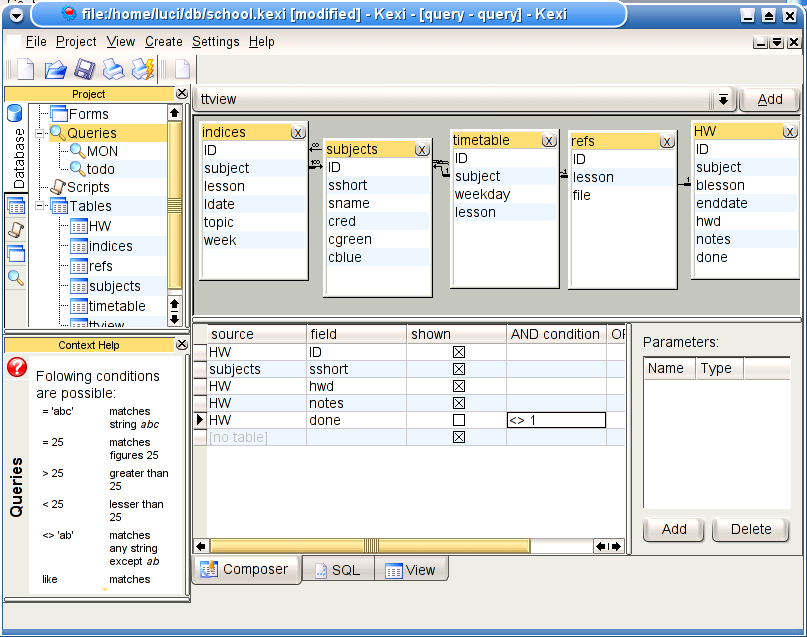The width and height of the screenshot is (807, 637).
Task: Click the Scripts scroll icon in sidebar
Action: [x=16, y=230]
